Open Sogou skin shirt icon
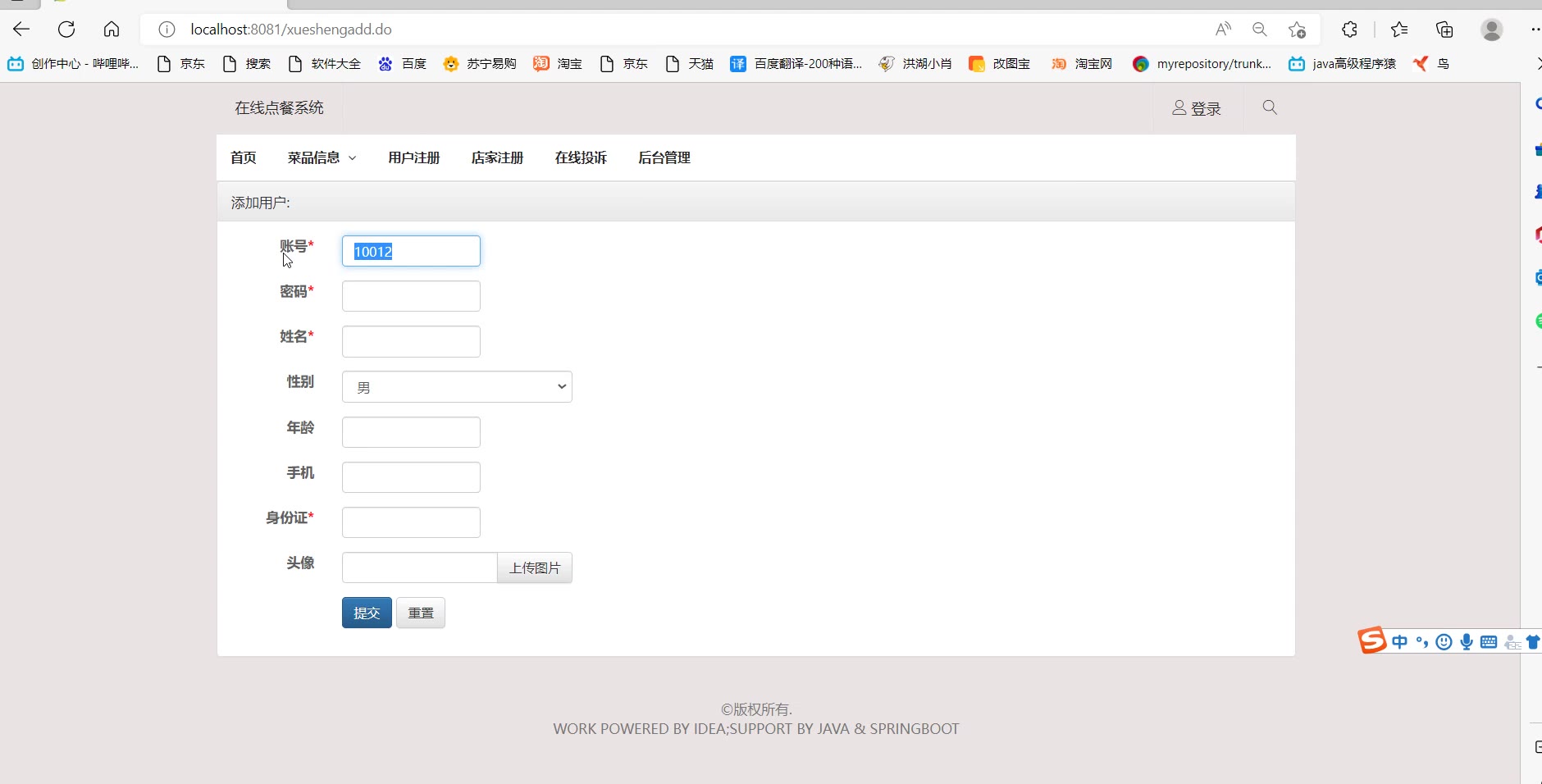This screenshot has width=1542, height=784. coord(1532,642)
